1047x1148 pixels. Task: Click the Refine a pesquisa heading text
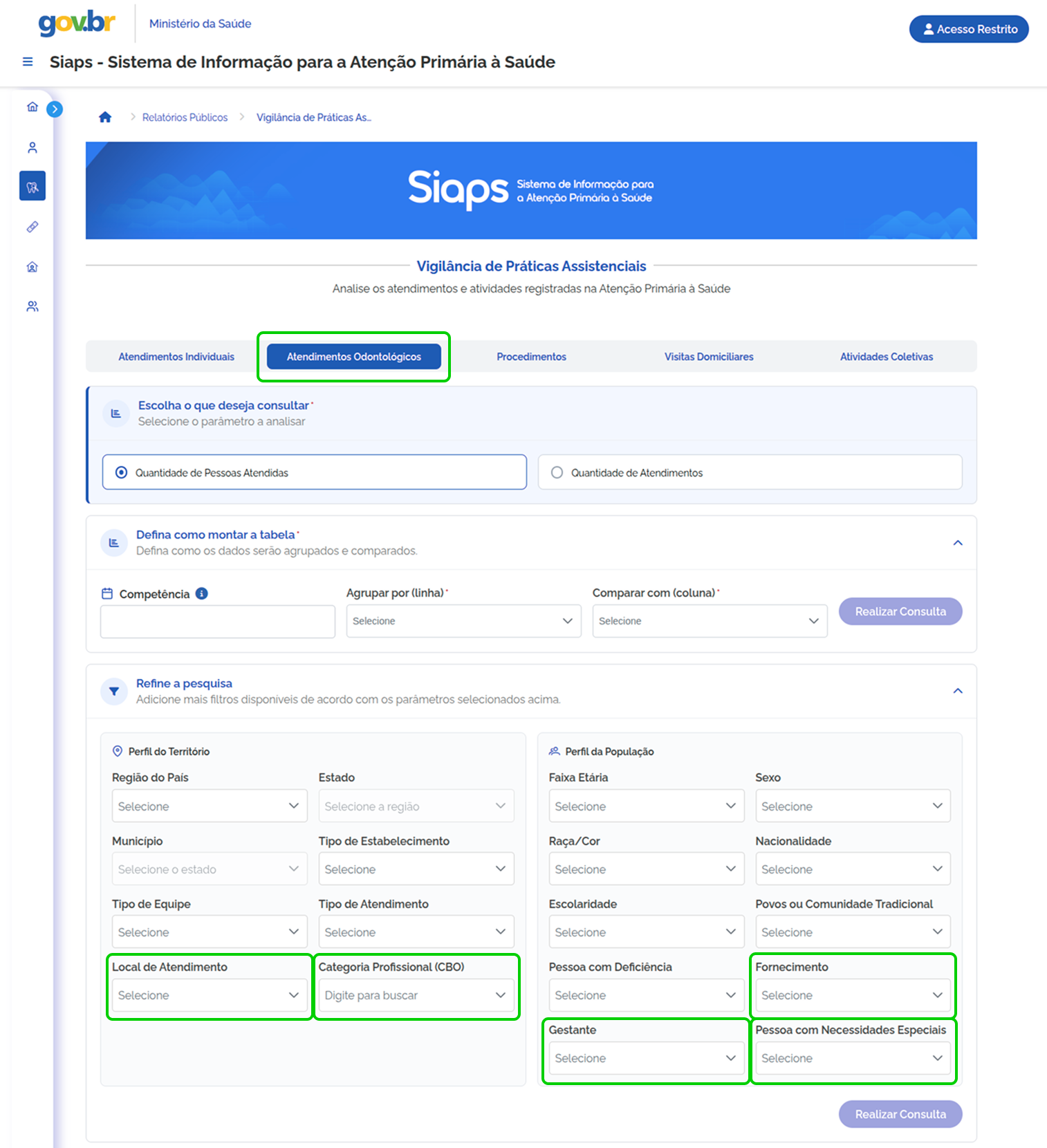[184, 683]
